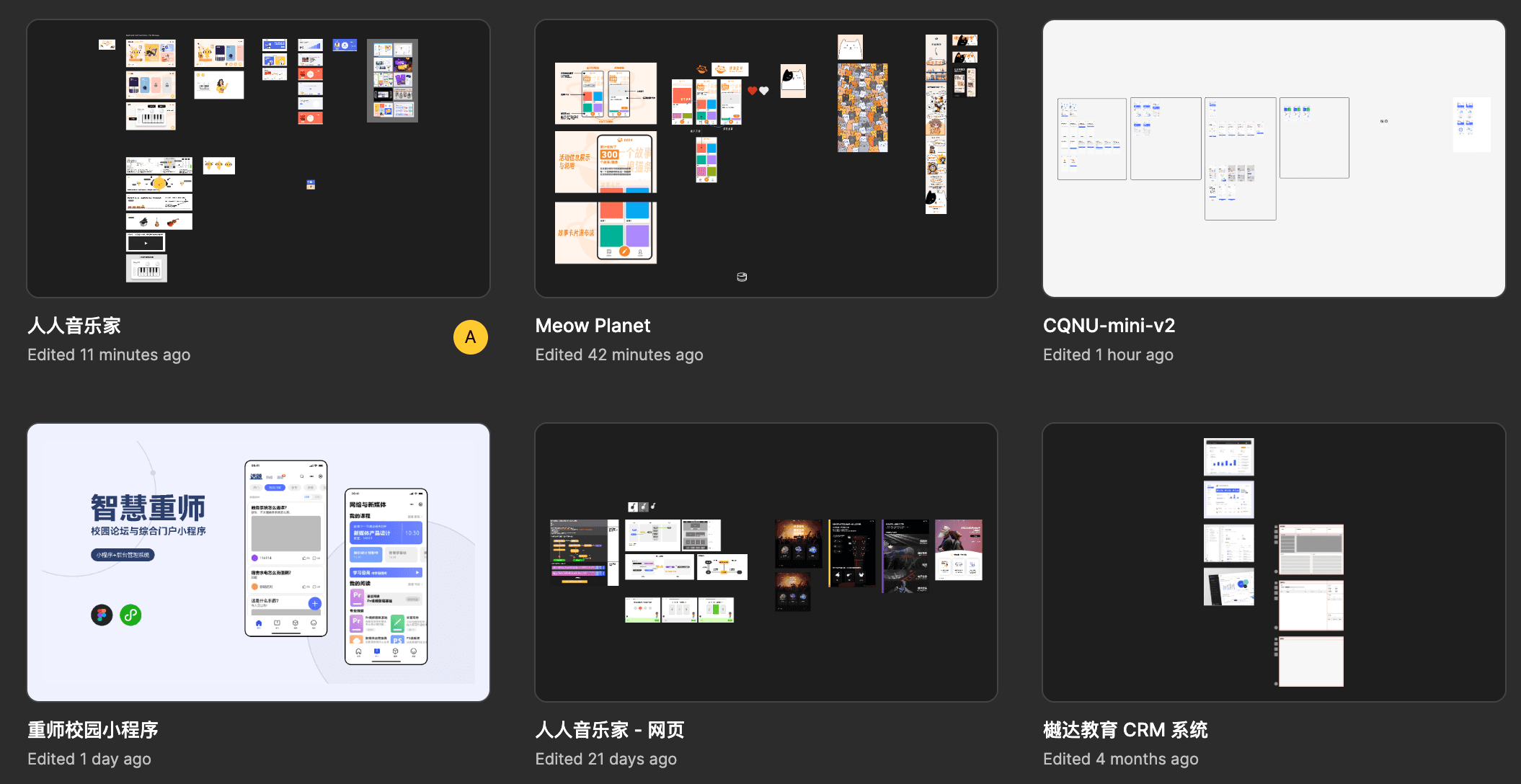Select the "人人音乐家" file title
The width and height of the screenshot is (1521, 784).
coord(74,326)
